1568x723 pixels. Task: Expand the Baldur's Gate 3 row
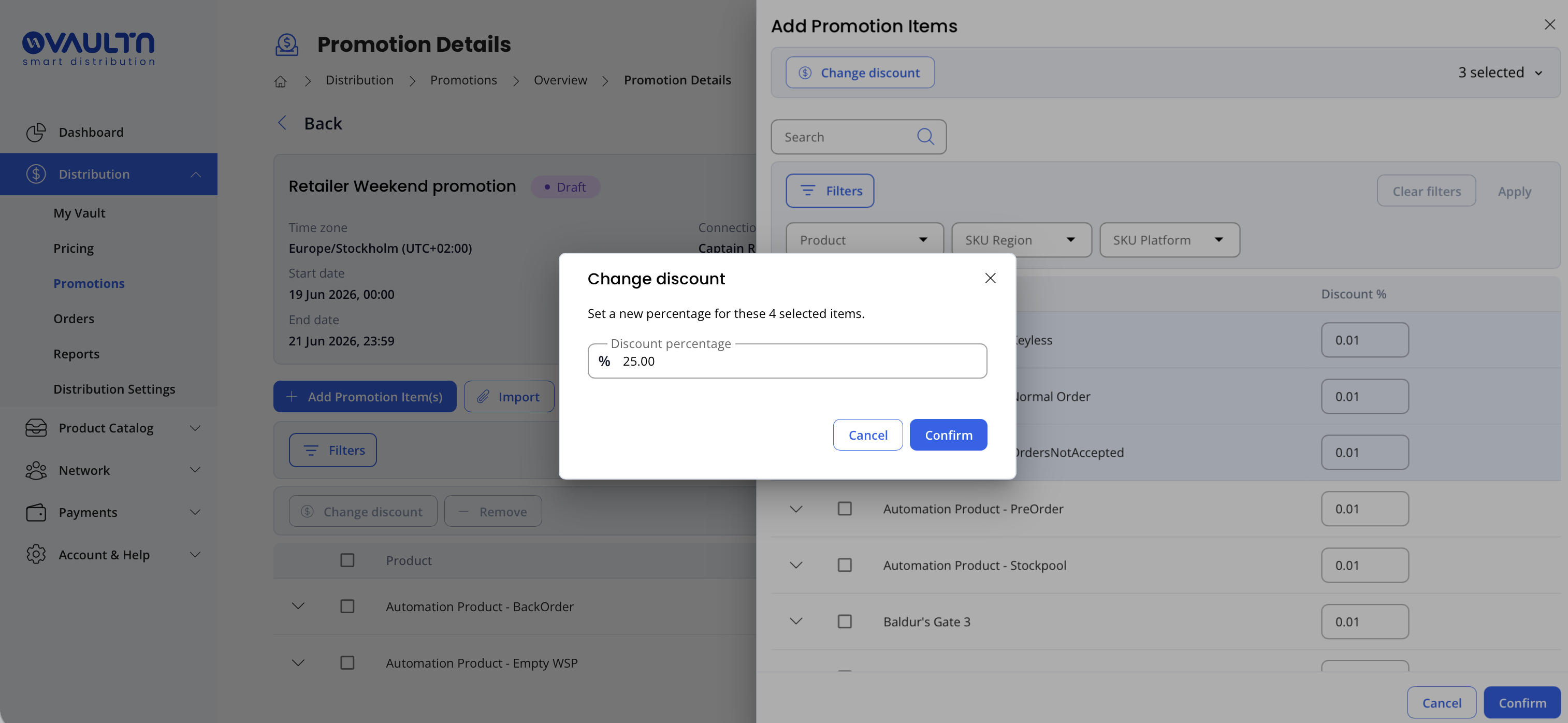click(x=795, y=621)
